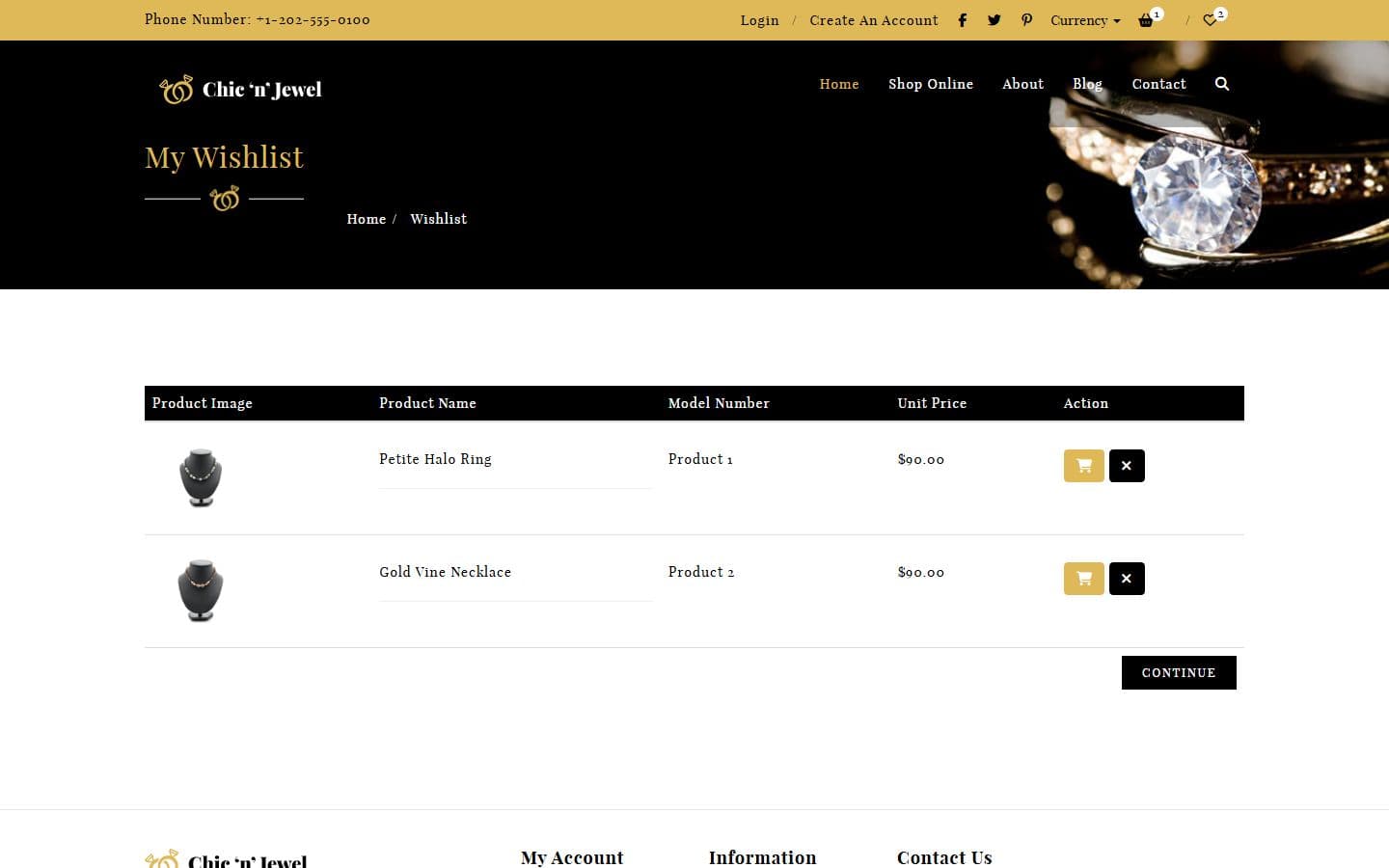Open the Contact menu item
The width and height of the screenshot is (1389, 868).
tap(1158, 84)
